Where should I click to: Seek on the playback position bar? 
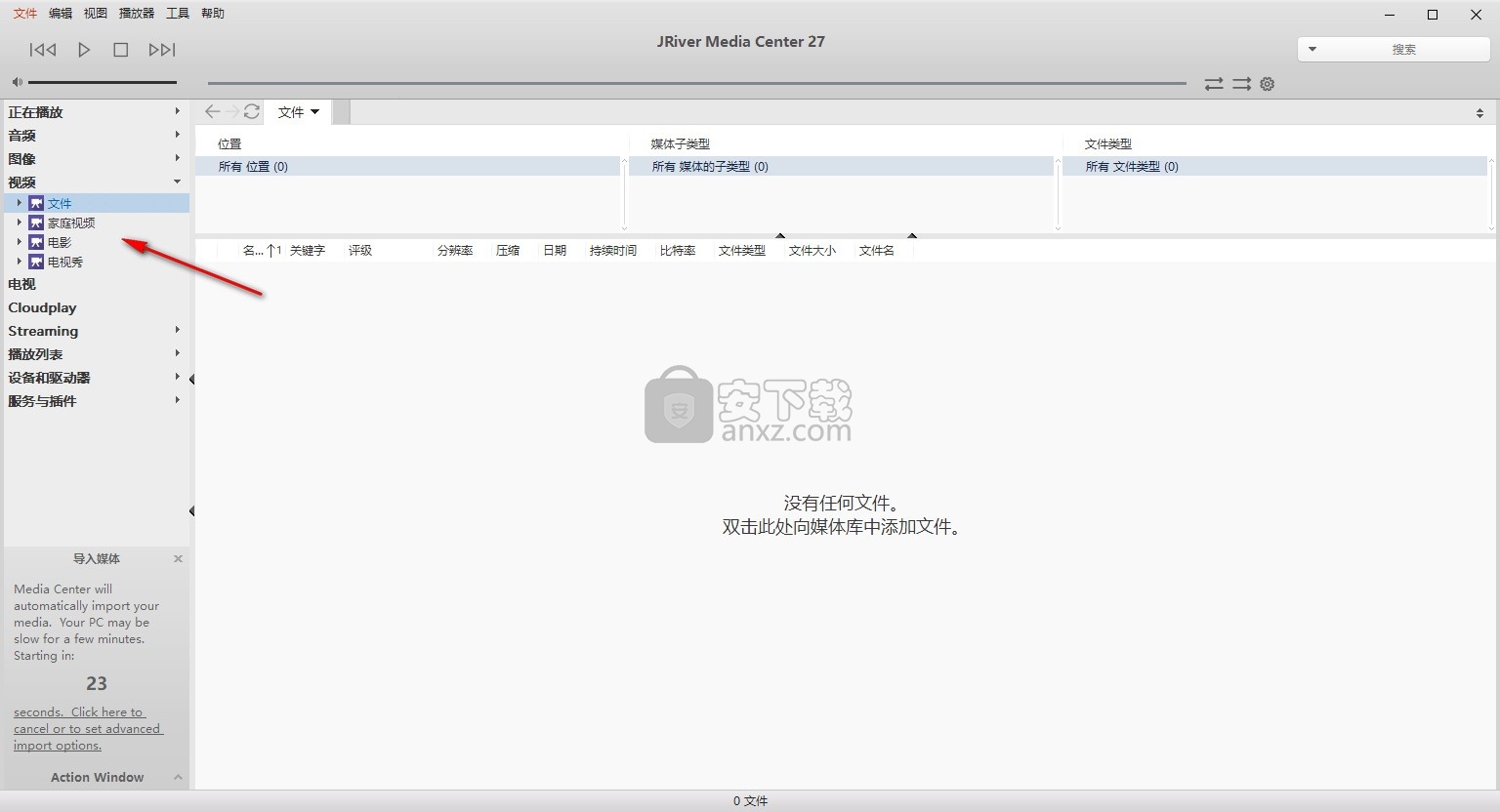(697, 84)
